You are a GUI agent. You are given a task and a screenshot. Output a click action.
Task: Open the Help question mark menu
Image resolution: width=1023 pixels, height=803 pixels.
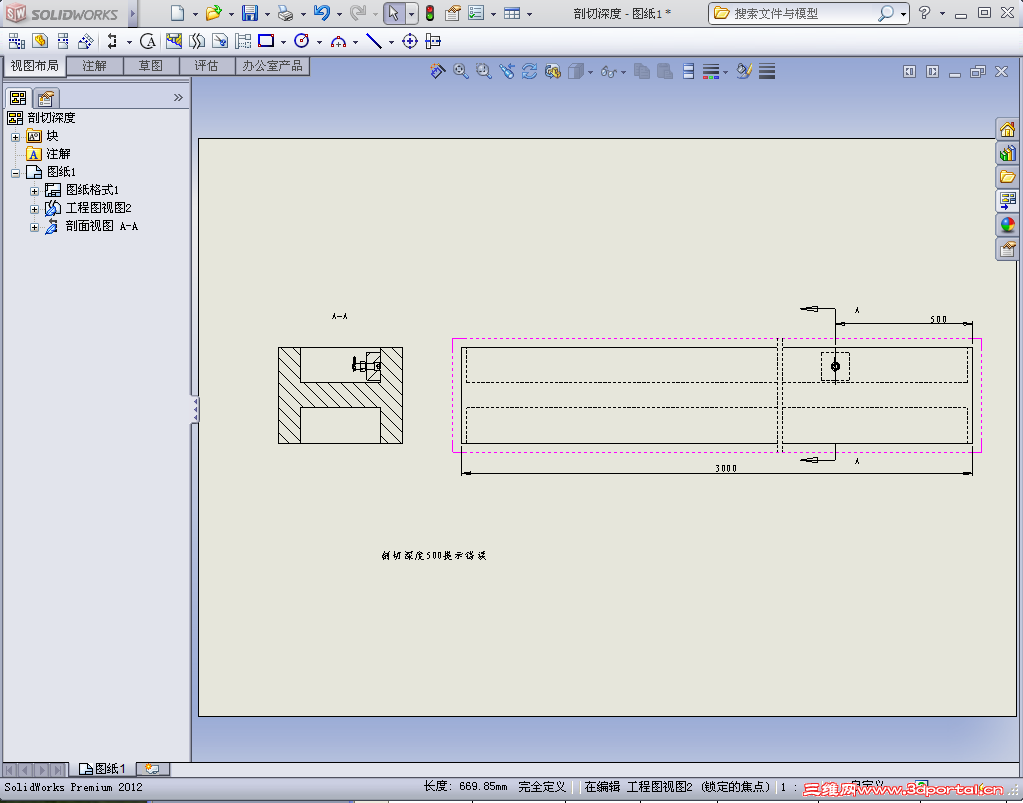tap(924, 12)
